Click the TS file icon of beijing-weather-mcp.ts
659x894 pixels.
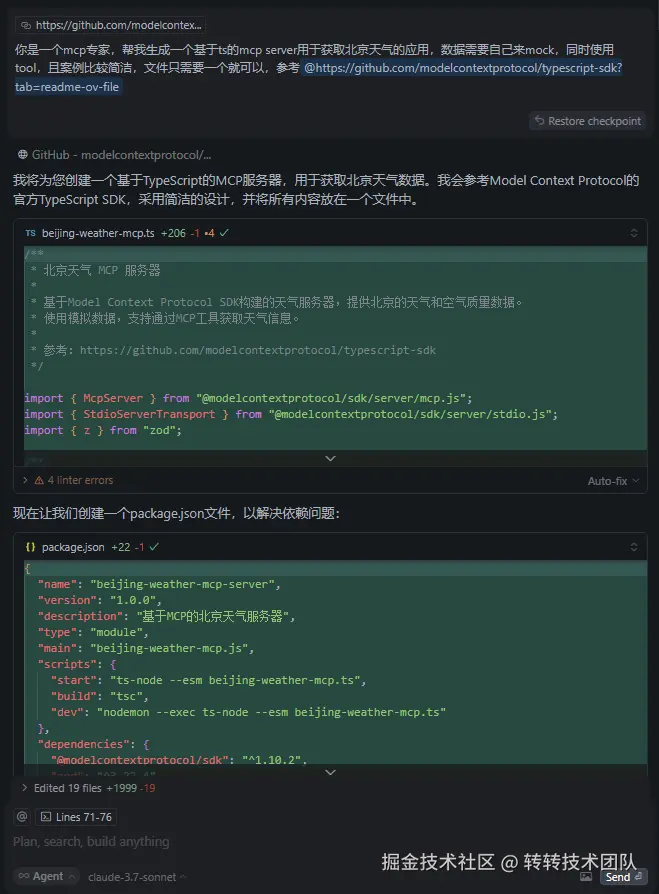(x=31, y=233)
